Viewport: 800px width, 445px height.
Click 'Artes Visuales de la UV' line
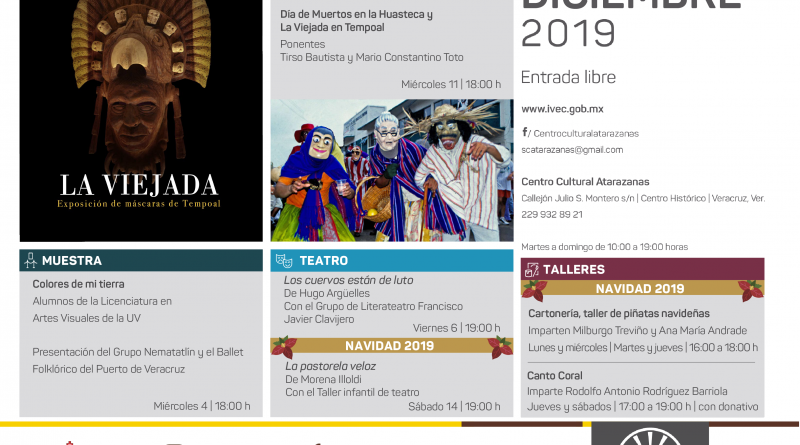point(87,318)
